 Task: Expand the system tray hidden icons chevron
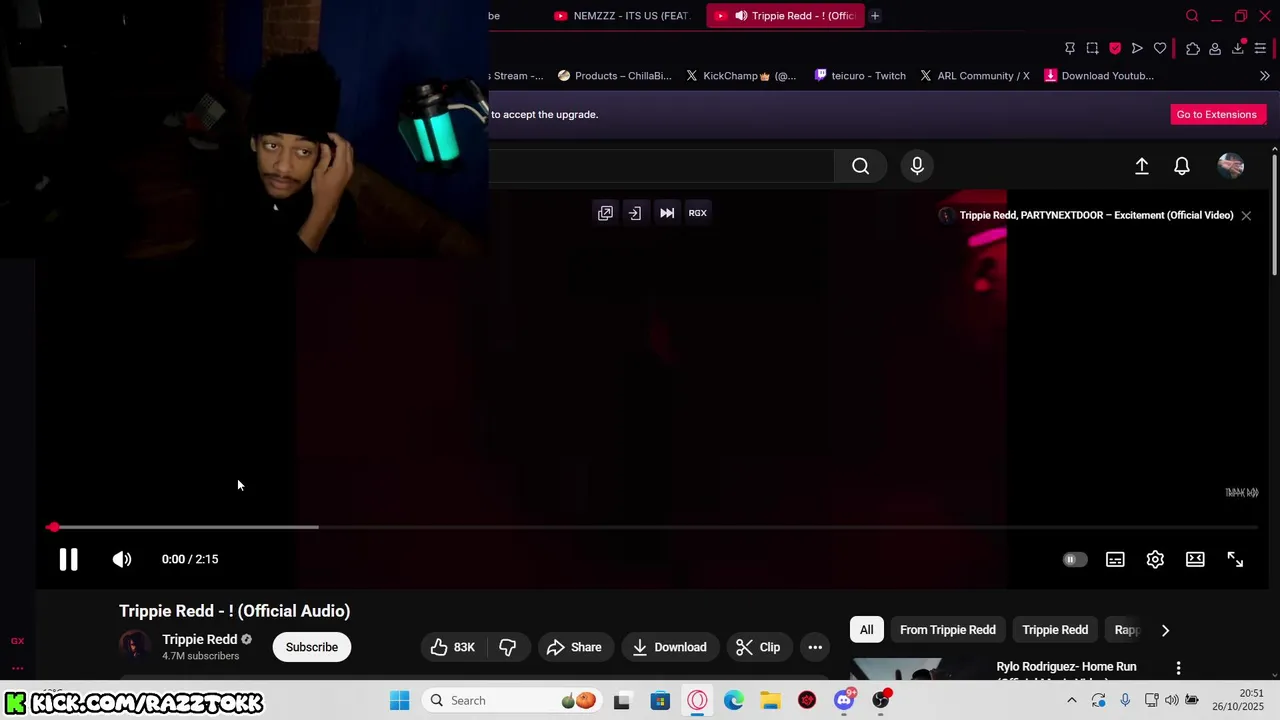tap(1071, 700)
